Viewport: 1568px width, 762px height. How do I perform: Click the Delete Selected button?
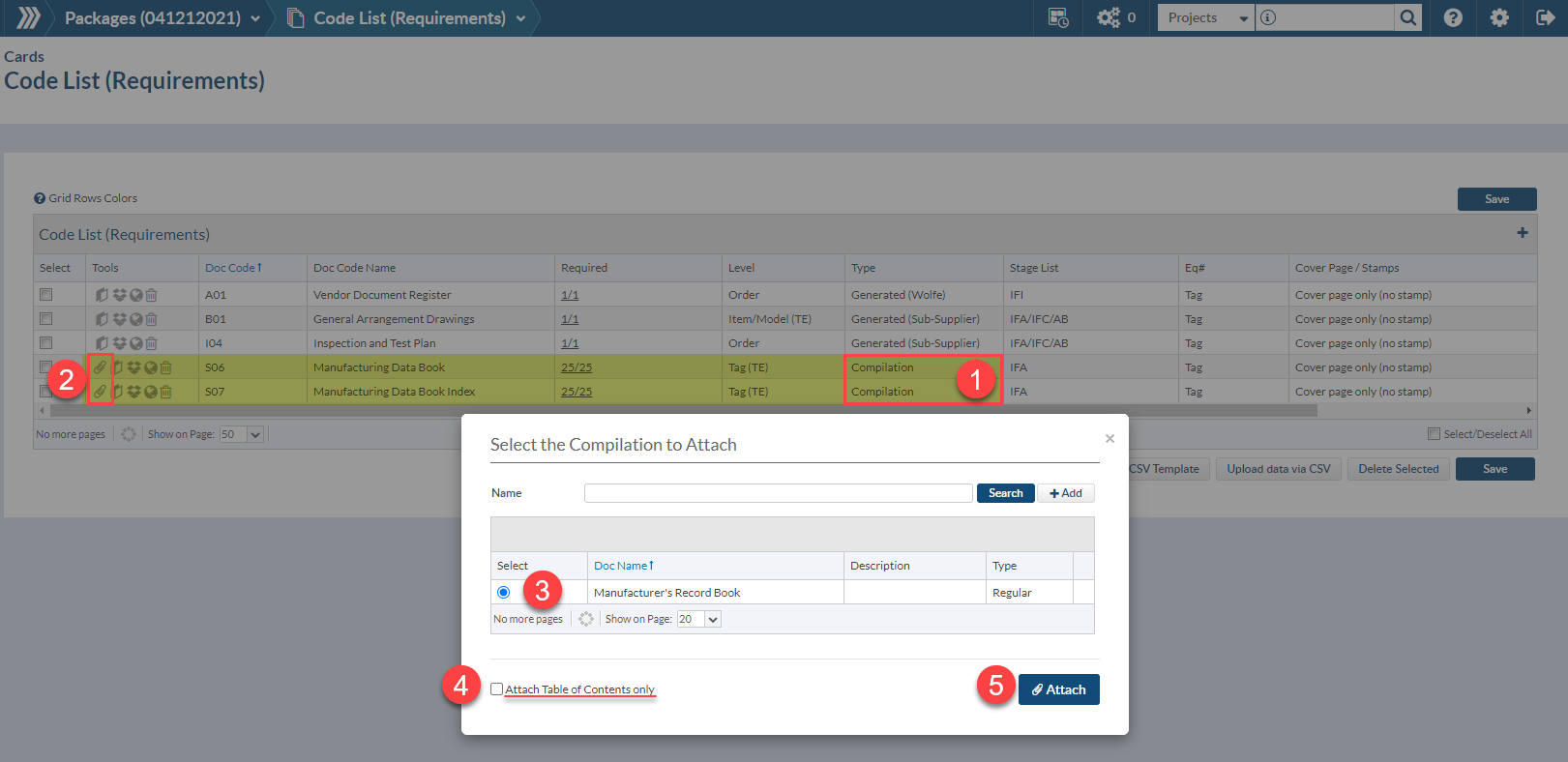(1399, 469)
